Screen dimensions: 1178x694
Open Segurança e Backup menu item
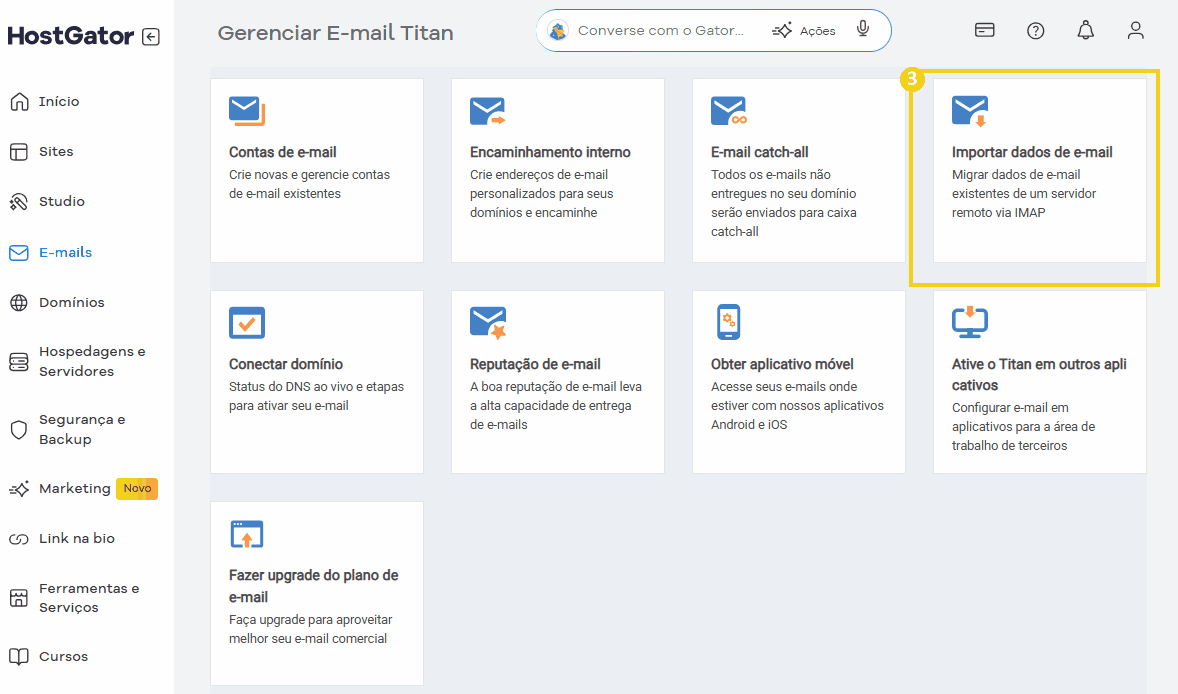(x=82, y=430)
